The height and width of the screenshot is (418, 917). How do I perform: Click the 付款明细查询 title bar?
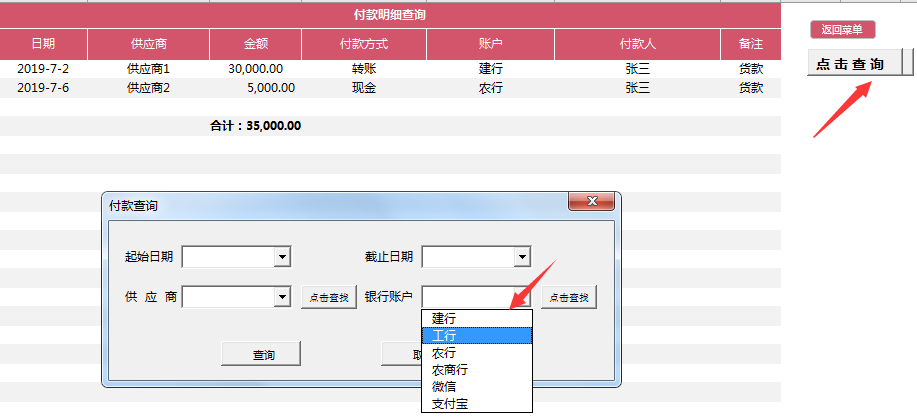click(390, 15)
